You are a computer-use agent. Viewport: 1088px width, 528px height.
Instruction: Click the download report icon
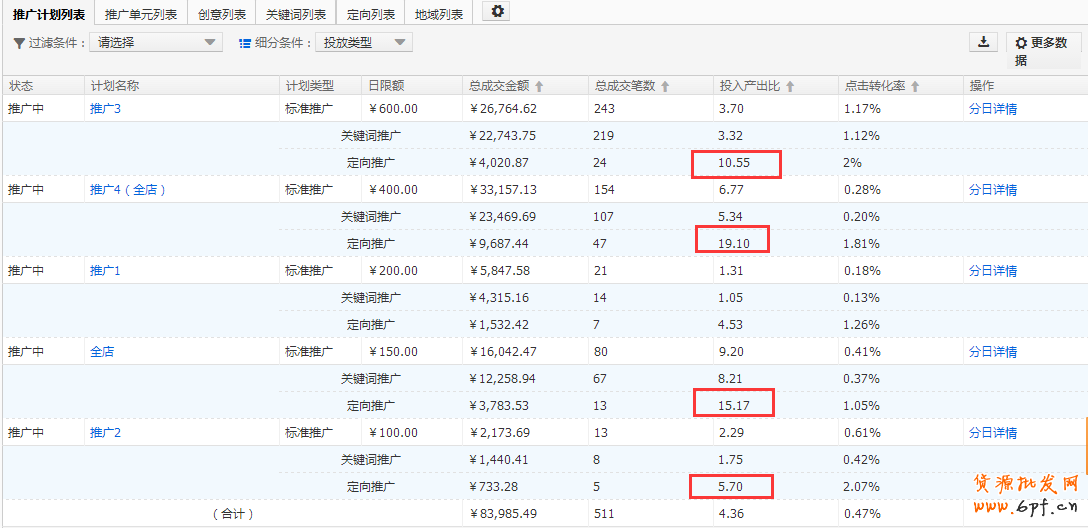click(983, 42)
